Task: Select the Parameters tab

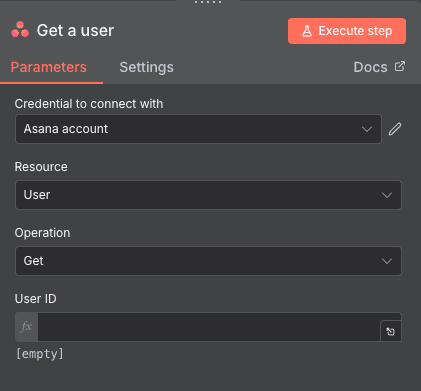Action: (49, 67)
